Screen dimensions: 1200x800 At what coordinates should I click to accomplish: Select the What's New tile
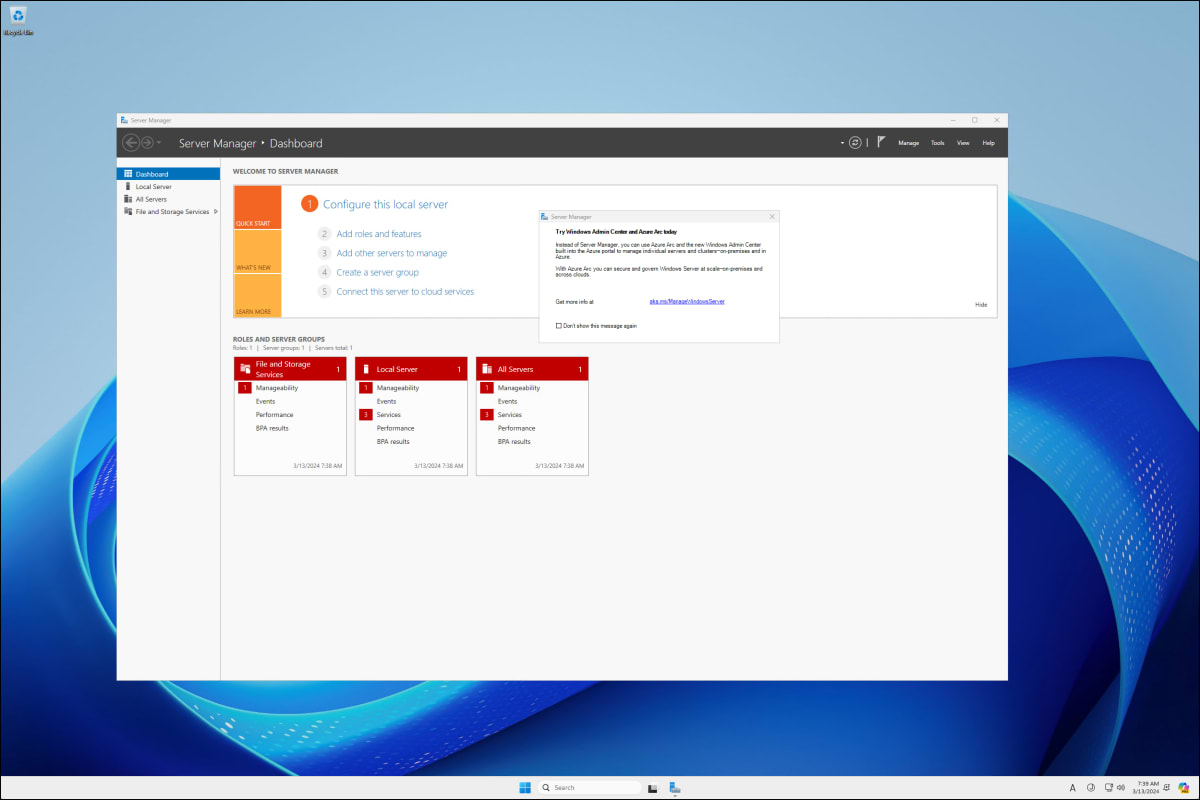pos(258,252)
